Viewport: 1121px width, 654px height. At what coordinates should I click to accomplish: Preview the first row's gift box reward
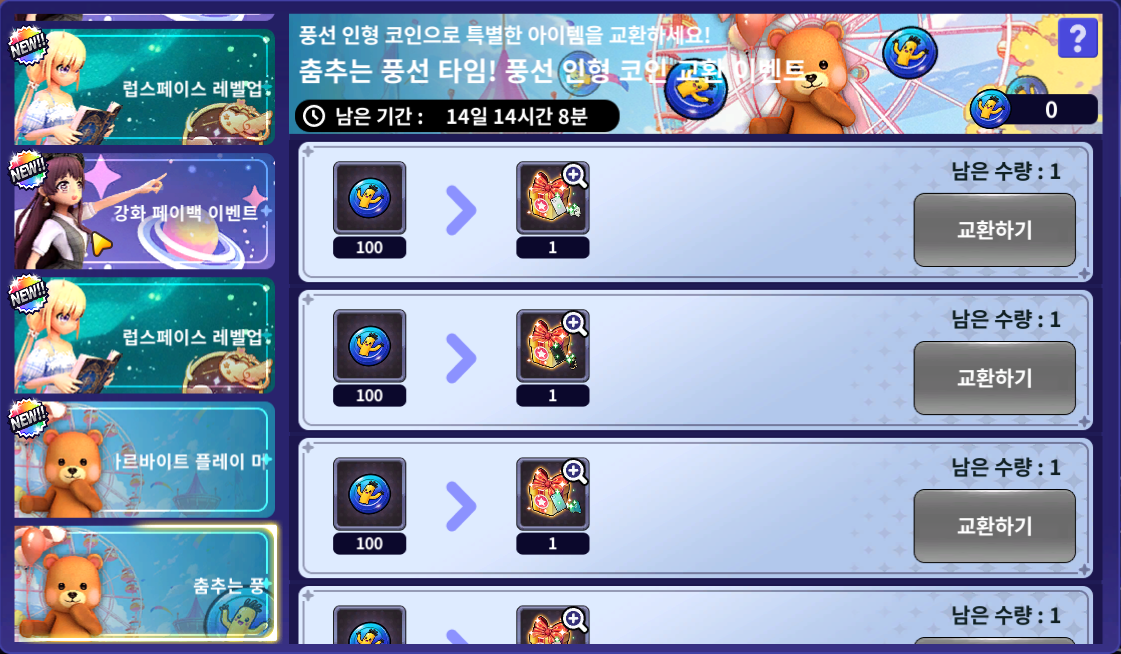tap(553, 198)
